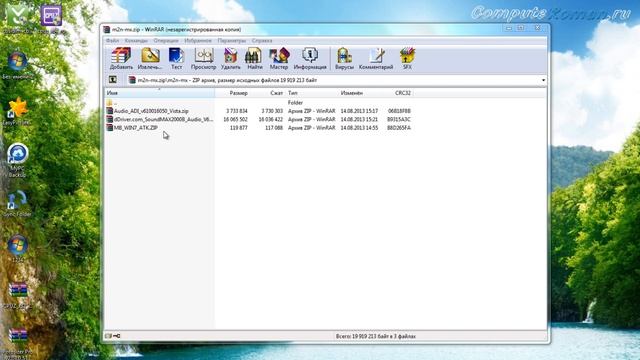The height and width of the screenshot is (360, 640).
Task: Open the Операции (Operations) menu
Action: point(166,41)
